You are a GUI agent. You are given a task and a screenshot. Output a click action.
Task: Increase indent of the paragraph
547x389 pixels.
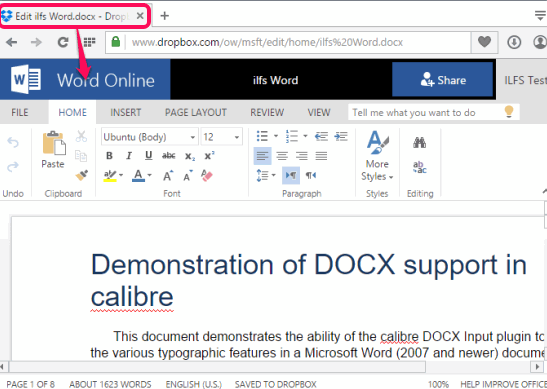click(341, 136)
